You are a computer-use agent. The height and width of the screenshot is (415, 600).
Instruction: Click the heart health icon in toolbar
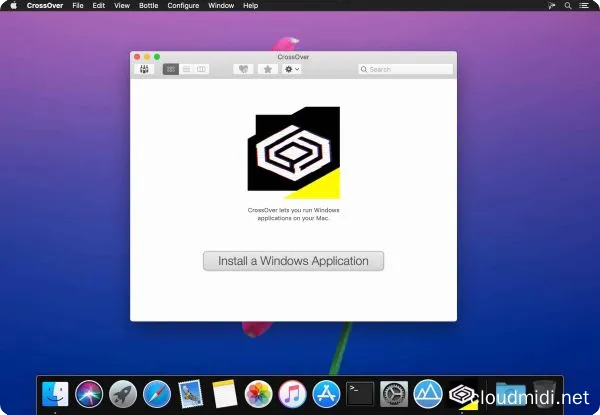pyautogui.click(x=243, y=69)
